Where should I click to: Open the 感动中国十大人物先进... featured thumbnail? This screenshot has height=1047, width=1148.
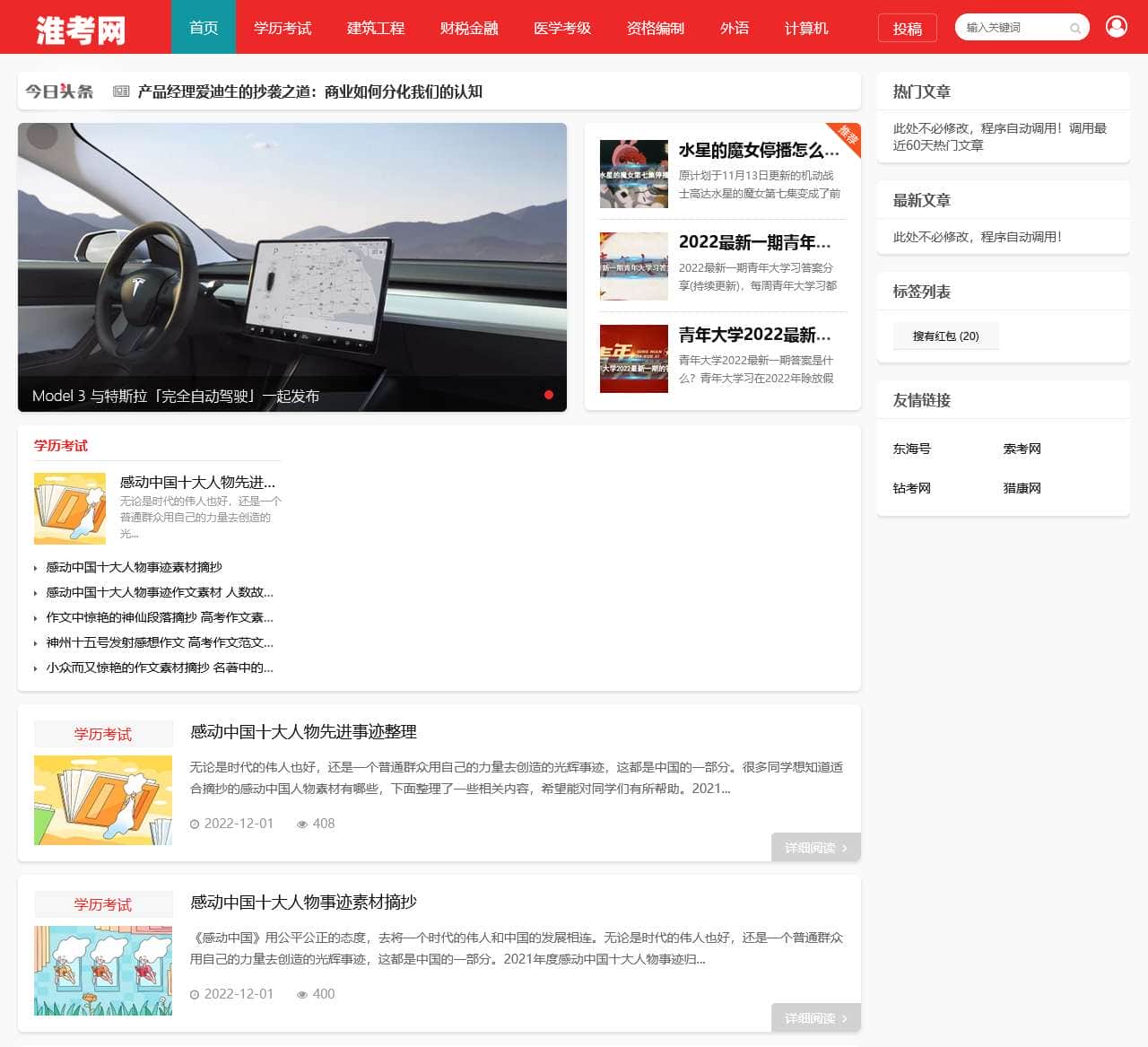pos(70,509)
